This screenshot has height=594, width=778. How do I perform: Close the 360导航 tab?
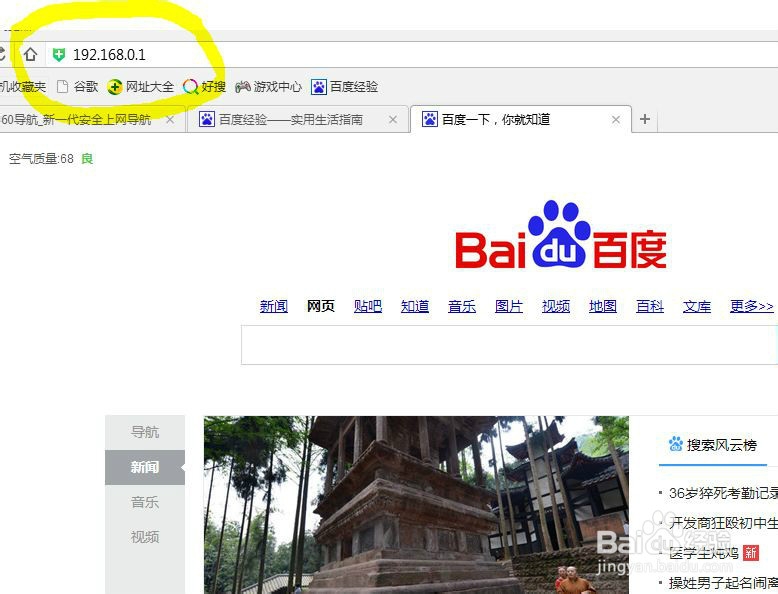click(170, 120)
